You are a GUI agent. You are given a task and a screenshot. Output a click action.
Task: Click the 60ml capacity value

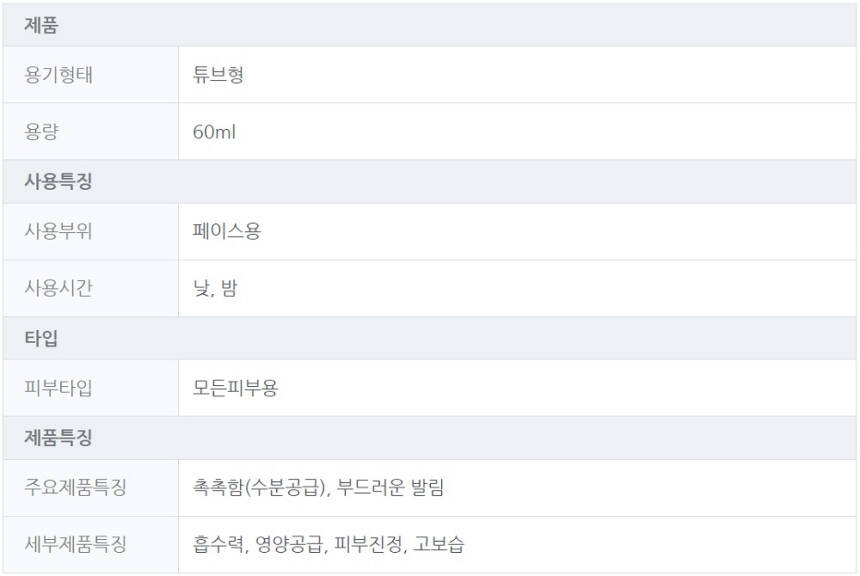(x=214, y=132)
